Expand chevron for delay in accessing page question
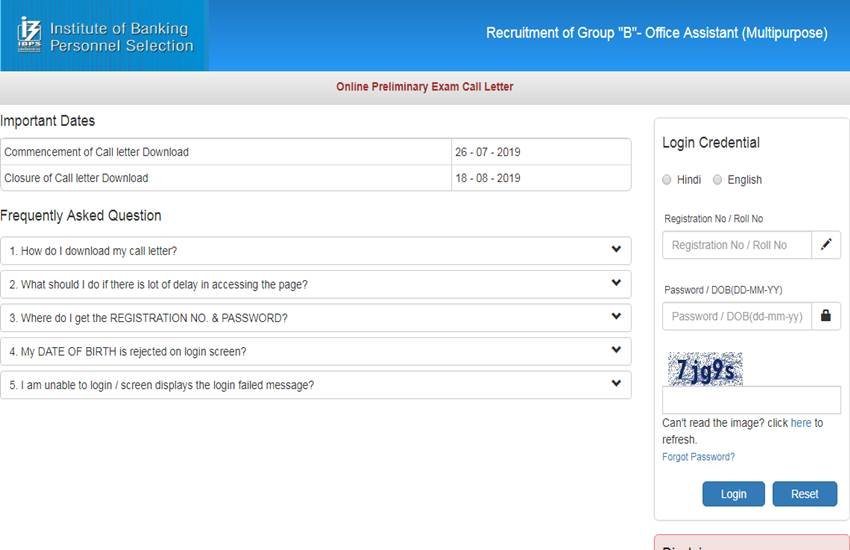Viewport: 850px width, 550px height. [x=616, y=284]
